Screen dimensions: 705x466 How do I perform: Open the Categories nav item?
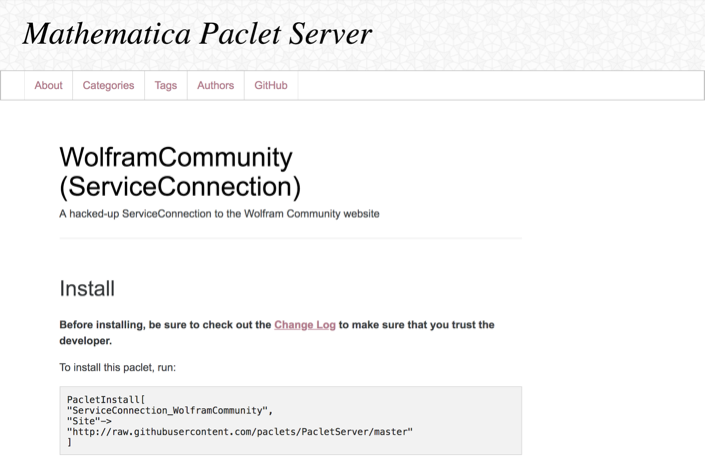click(108, 85)
